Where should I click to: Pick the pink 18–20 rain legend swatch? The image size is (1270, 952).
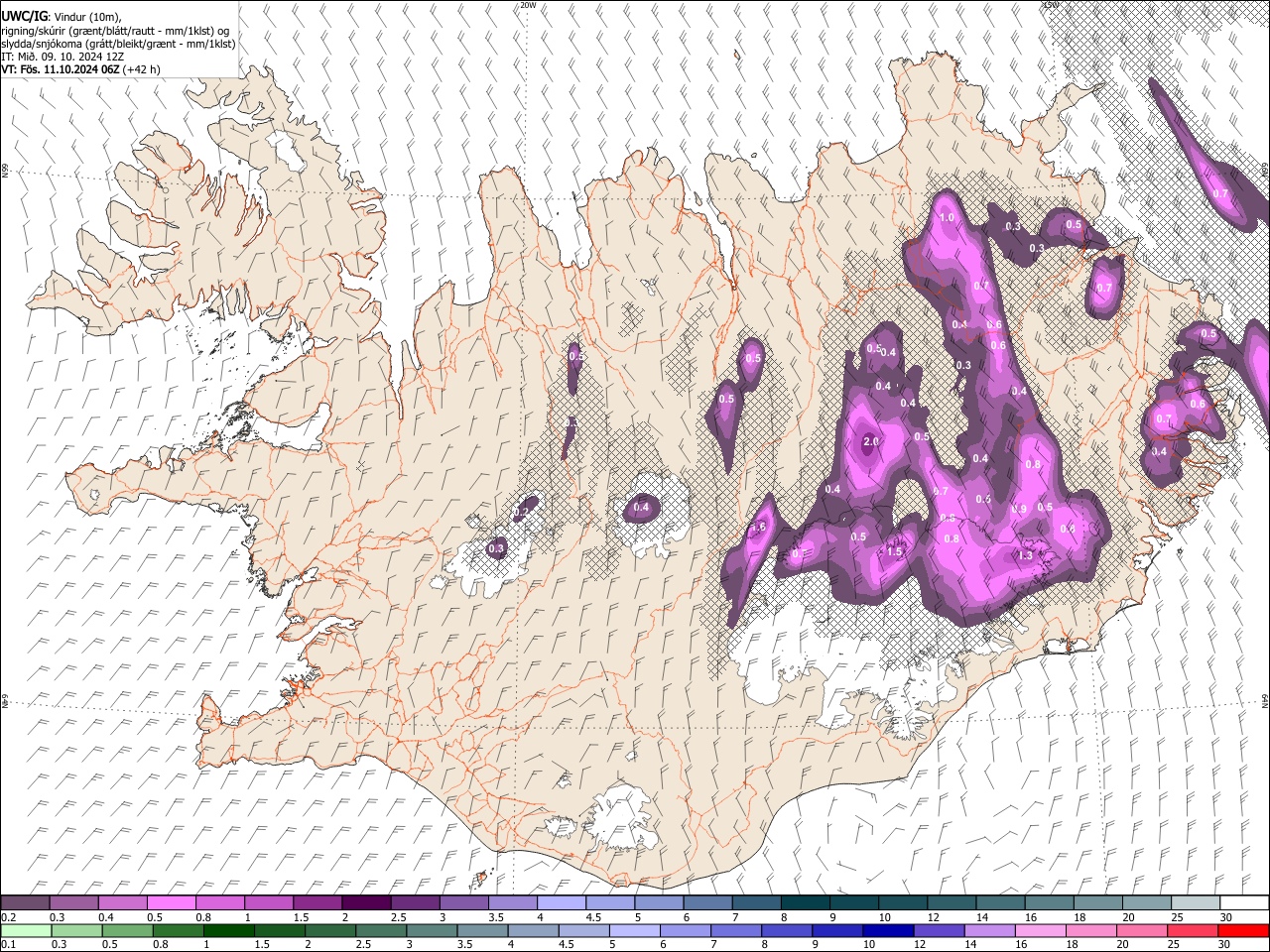1089,930
